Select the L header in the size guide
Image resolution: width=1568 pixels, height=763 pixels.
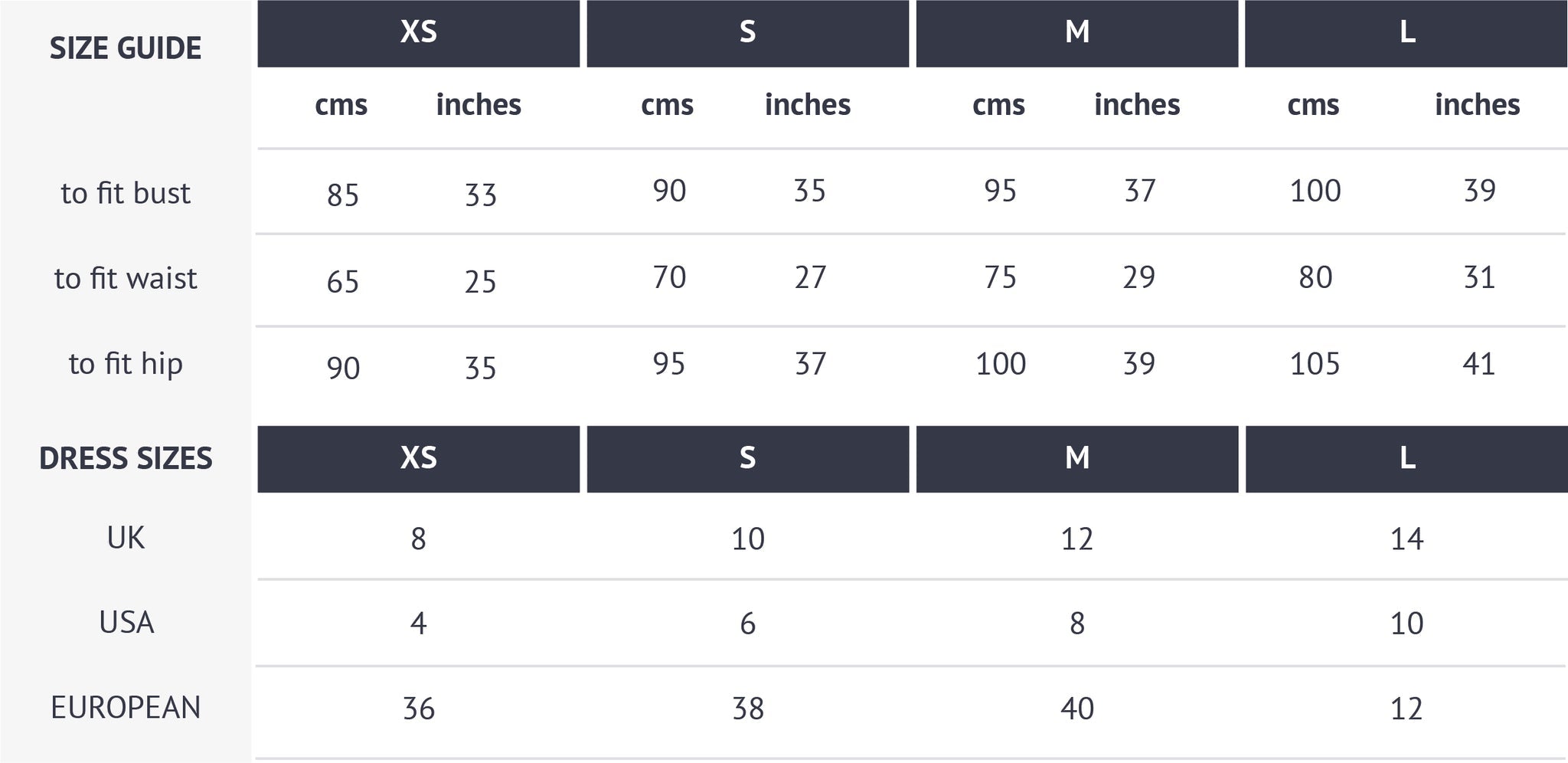tap(1406, 33)
